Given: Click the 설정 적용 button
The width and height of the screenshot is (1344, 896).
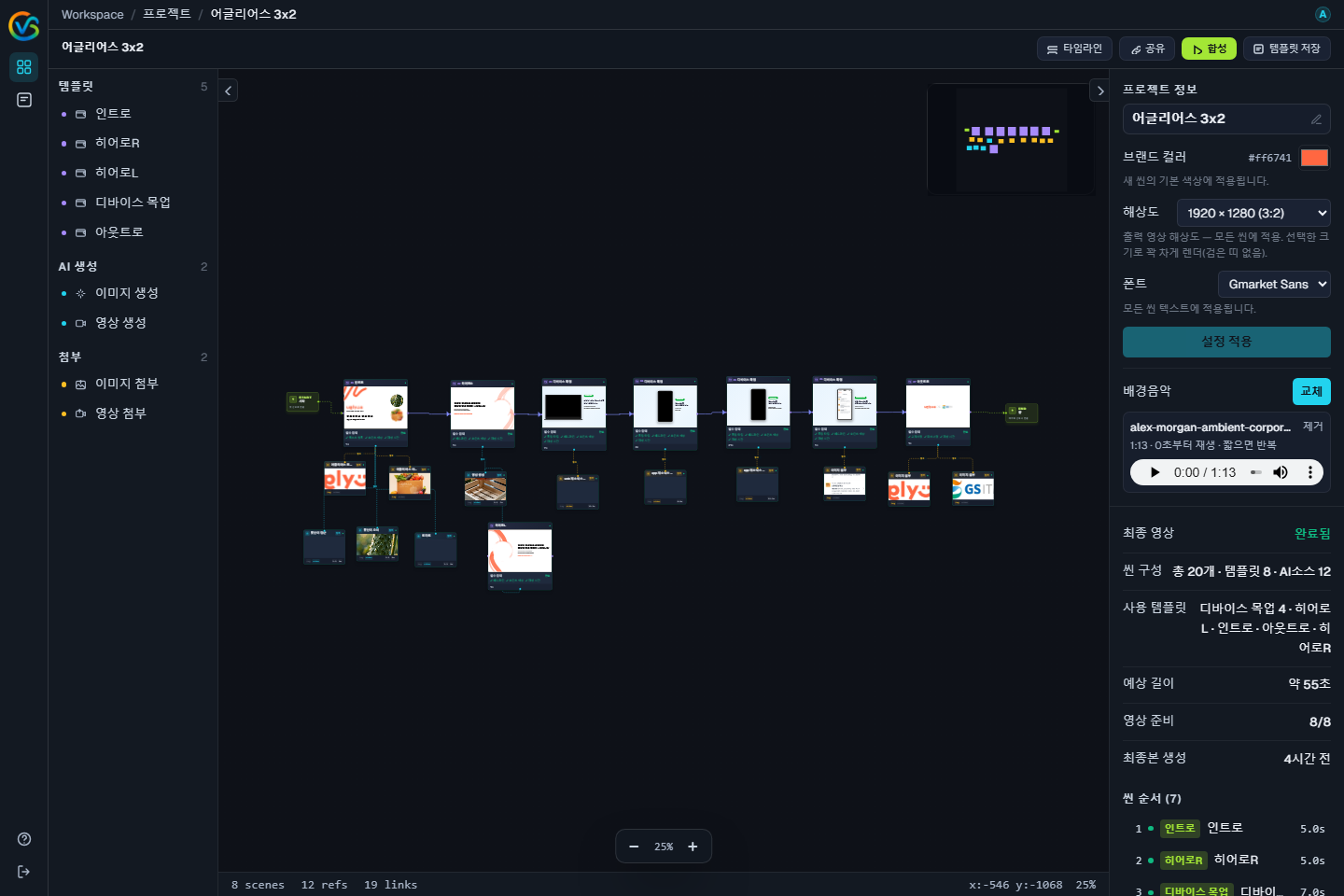Looking at the screenshot, I should tap(1226, 342).
